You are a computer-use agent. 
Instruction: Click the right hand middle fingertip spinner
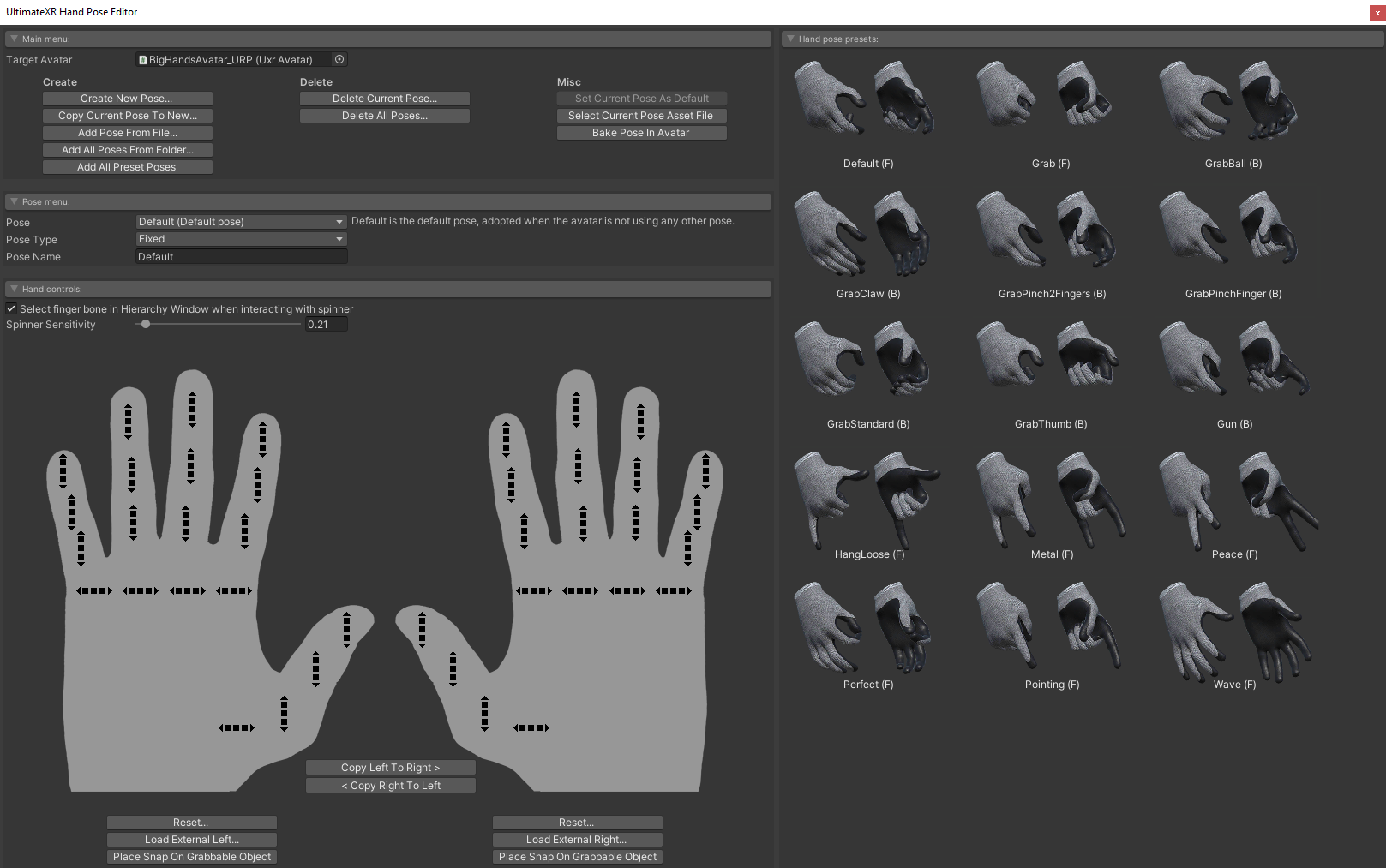[576, 410]
